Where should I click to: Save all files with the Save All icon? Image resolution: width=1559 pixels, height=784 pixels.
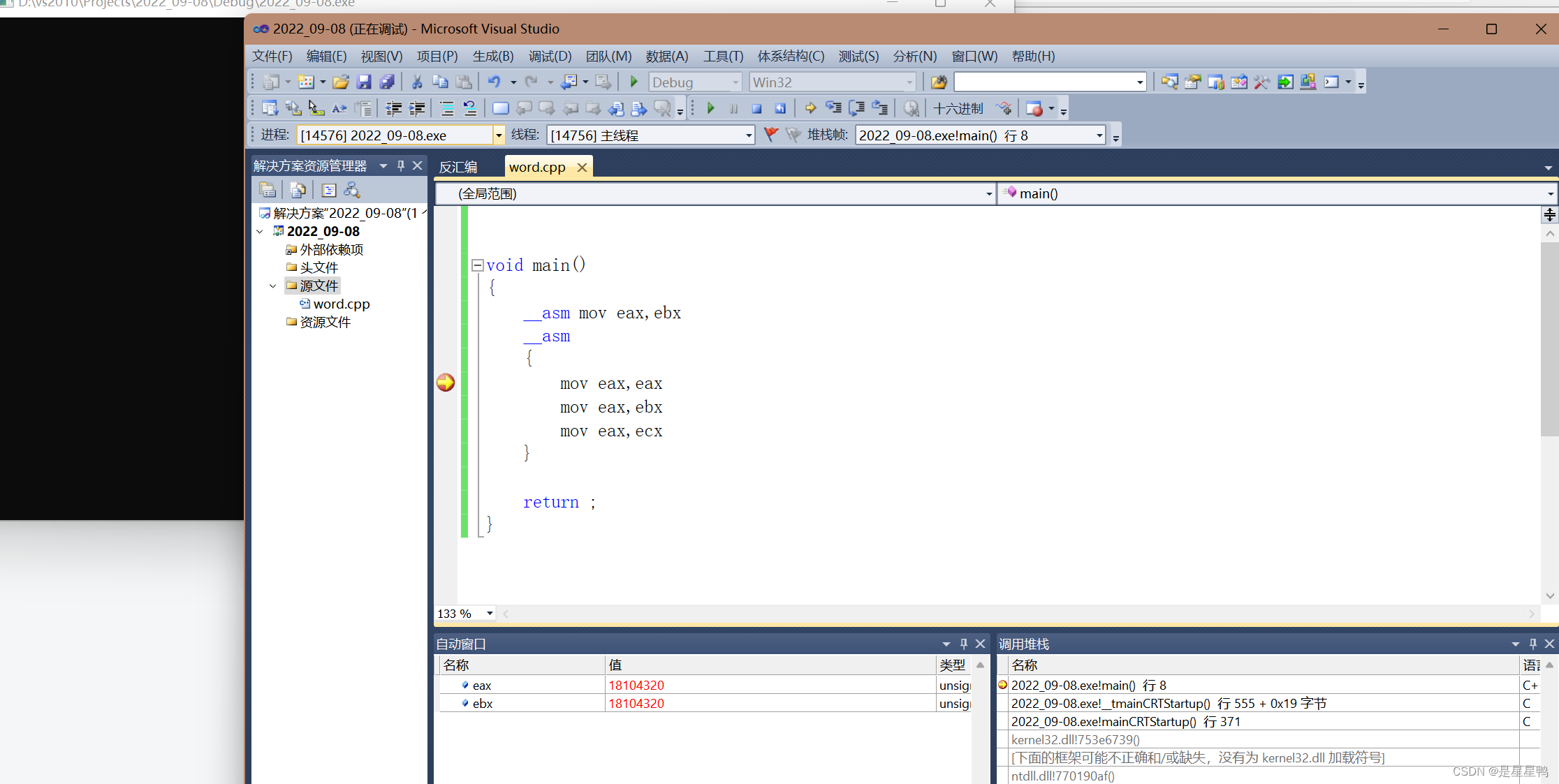pyautogui.click(x=386, y=82)
